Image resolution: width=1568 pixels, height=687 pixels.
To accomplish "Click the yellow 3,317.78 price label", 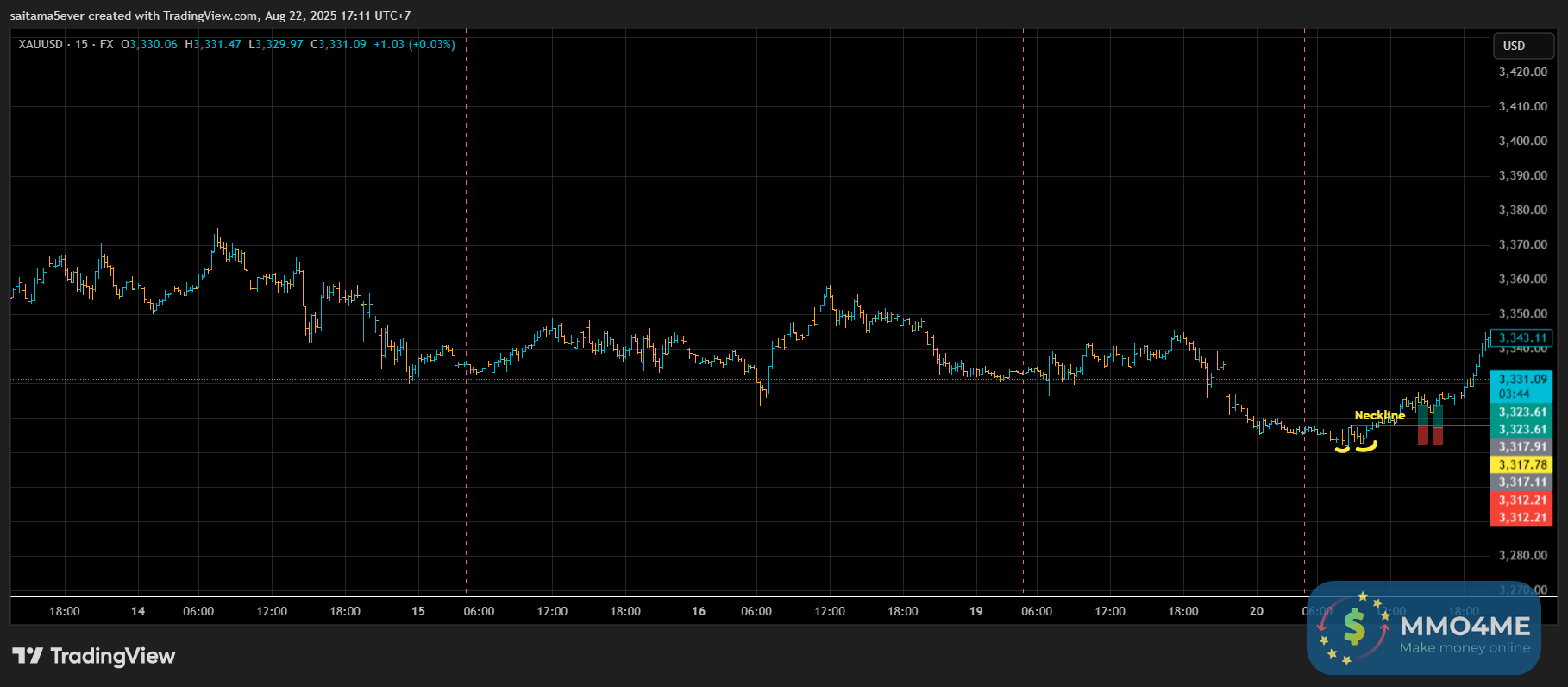I will 1522,464.
